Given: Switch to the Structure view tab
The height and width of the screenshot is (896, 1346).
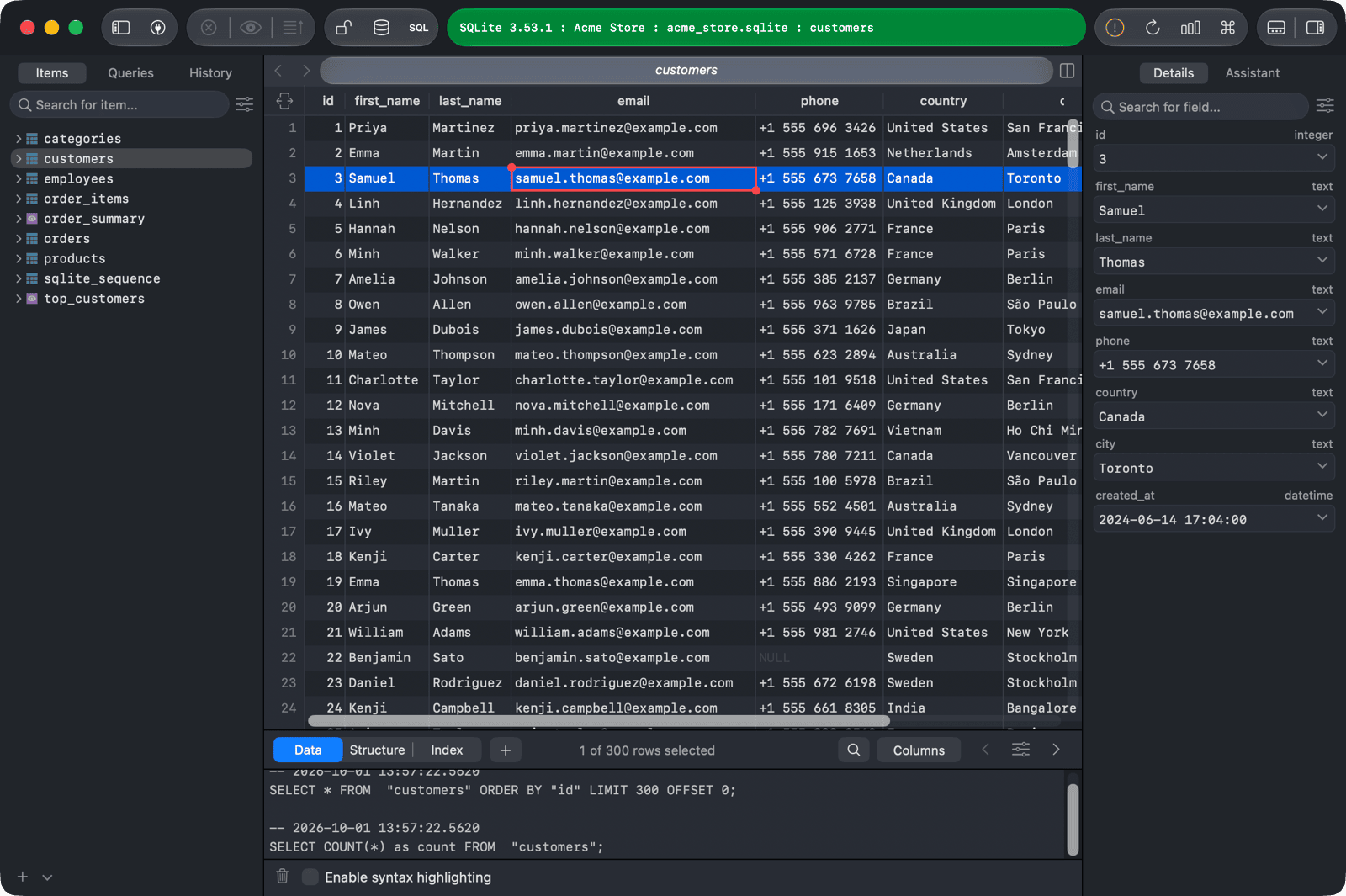Looking at the screenshot, I should tap(377, 750).
